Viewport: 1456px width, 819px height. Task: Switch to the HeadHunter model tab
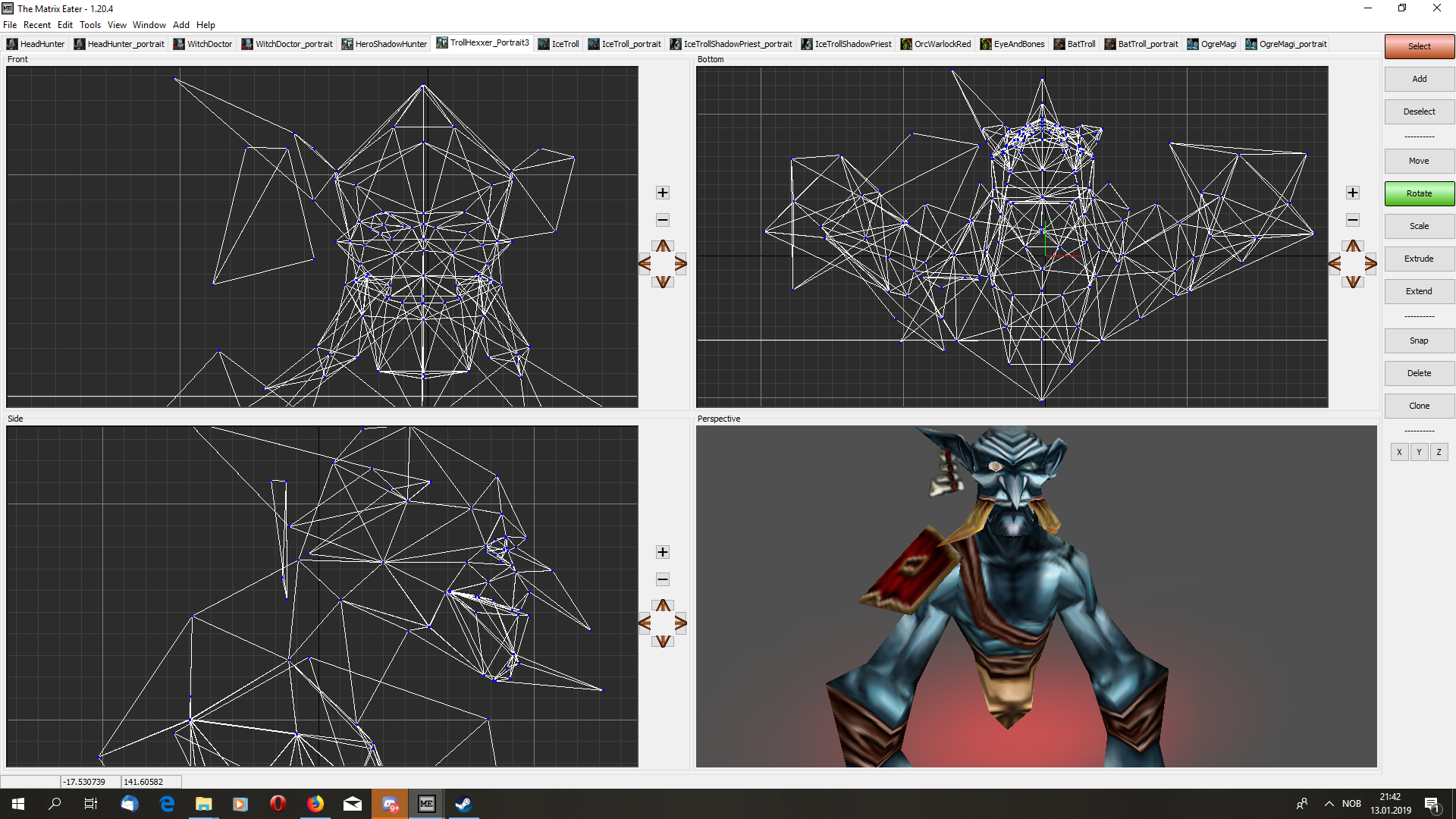click(x=36, y=44)
